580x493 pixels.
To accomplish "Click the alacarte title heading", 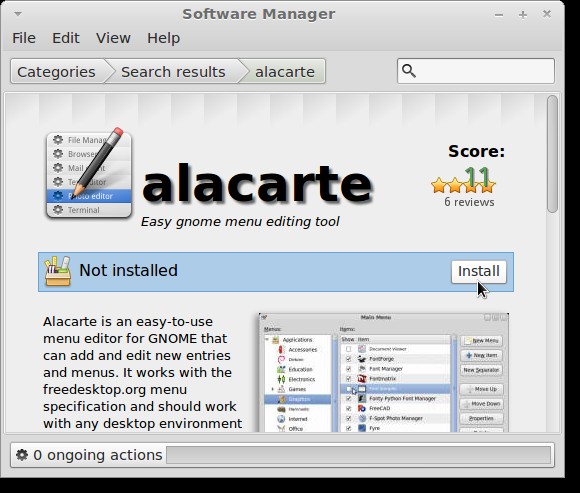I will point(257,184).
